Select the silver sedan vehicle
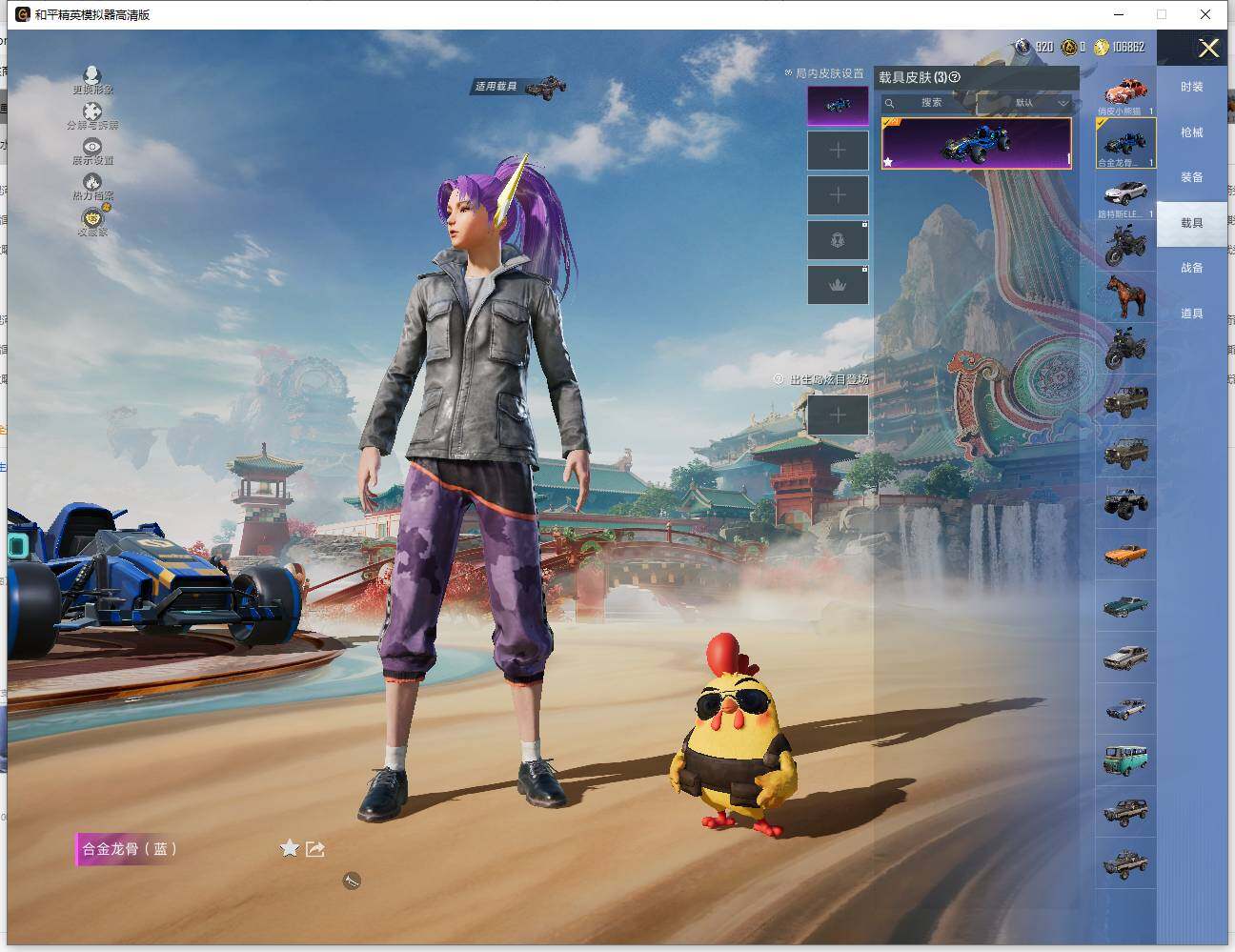 (1125, 657)
